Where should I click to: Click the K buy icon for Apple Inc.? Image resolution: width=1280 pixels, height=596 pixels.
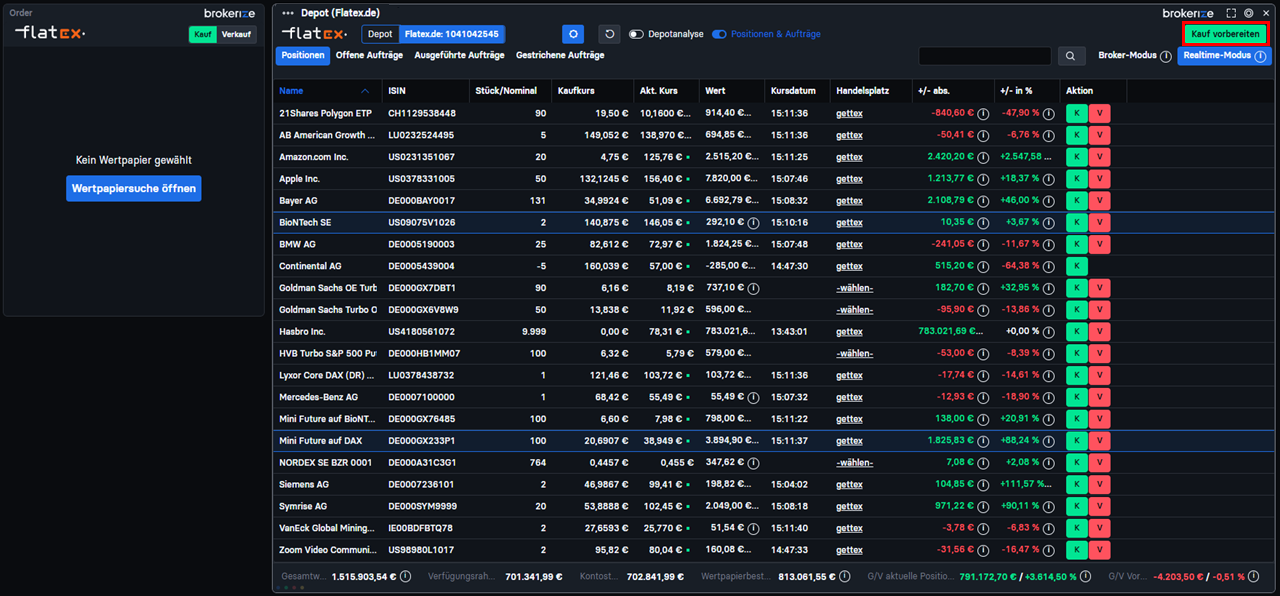pyautogui.click(x=1076, y=178)
